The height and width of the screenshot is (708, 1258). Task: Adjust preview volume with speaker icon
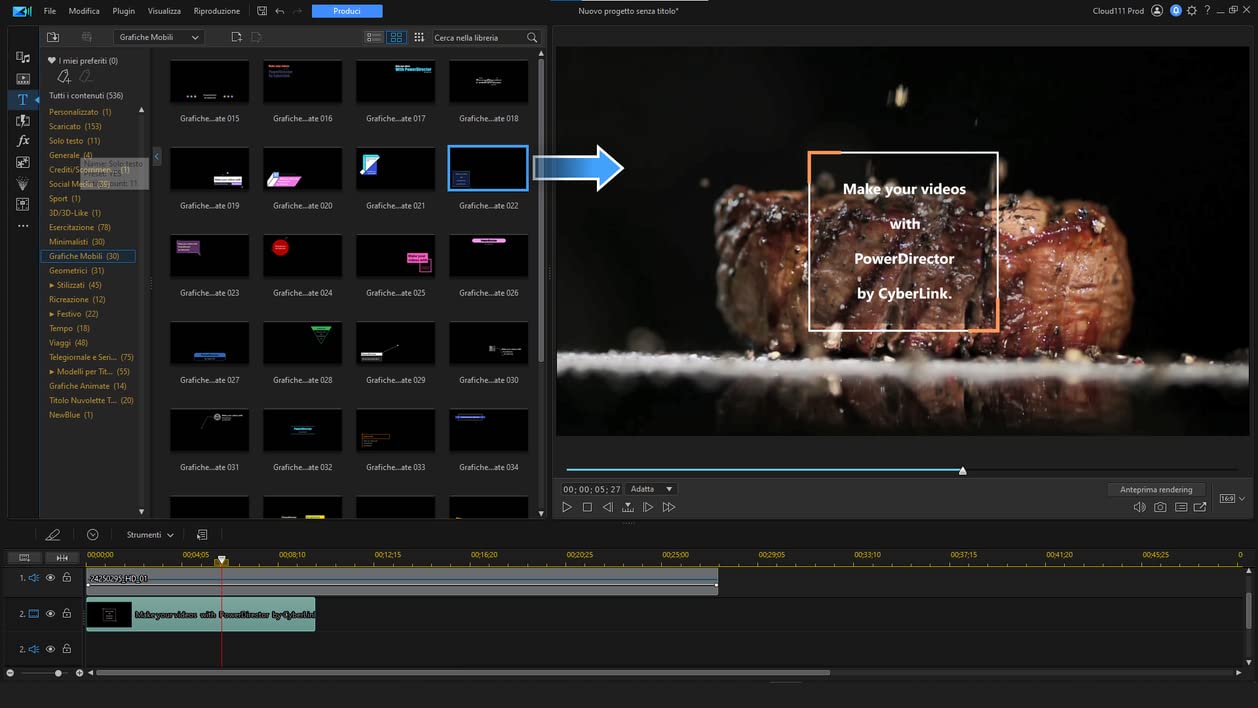(x=1139, y=507)
